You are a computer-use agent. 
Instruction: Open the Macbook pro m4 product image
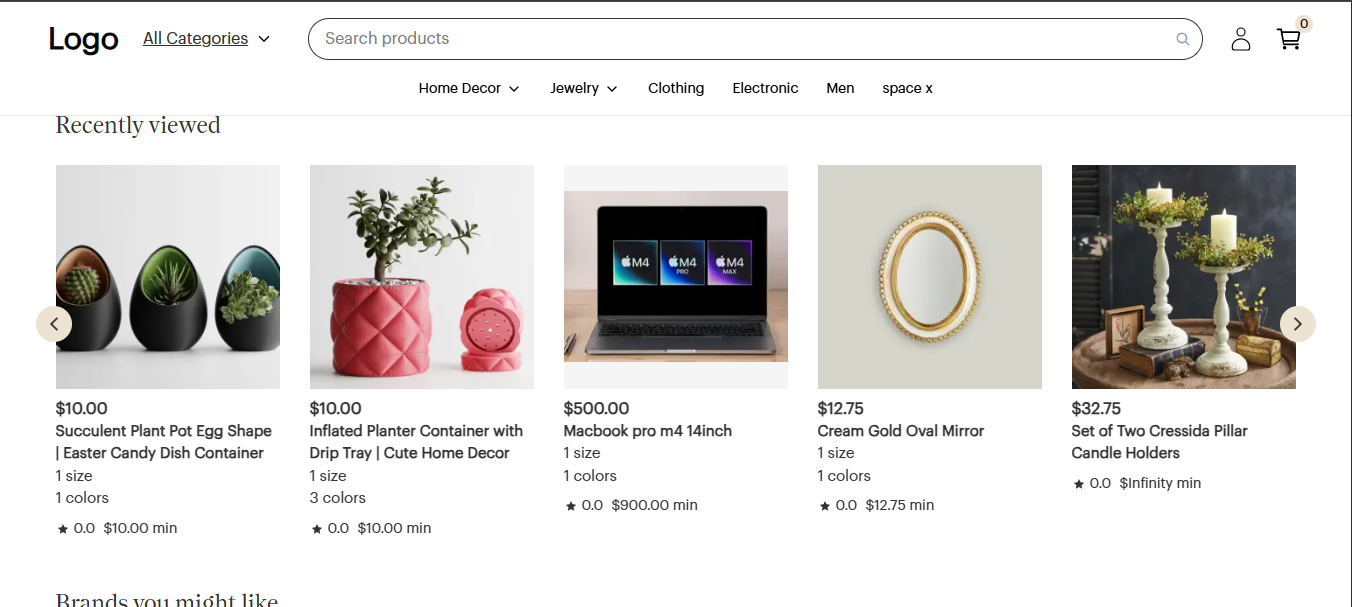676,277
